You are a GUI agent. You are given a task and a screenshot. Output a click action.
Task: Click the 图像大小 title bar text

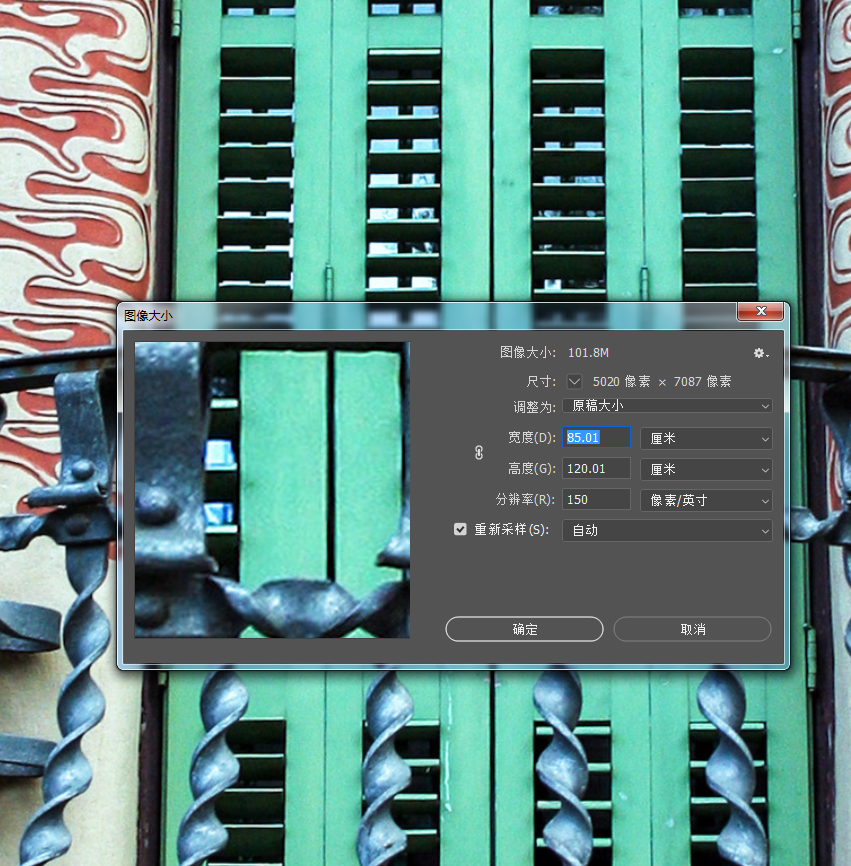[148, 316]
